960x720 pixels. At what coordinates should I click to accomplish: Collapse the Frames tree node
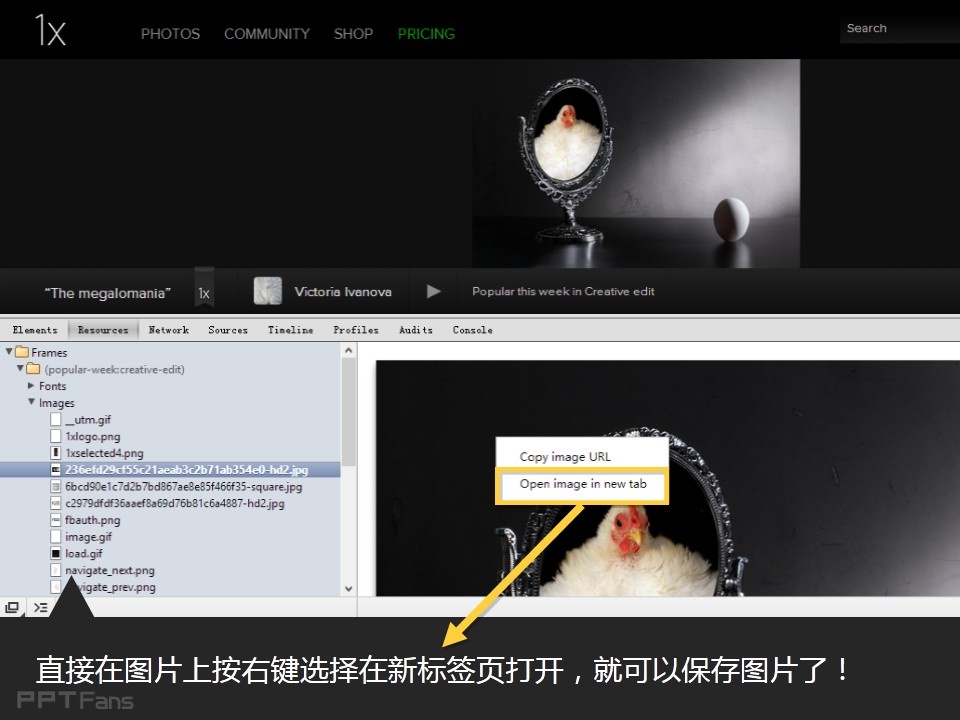pyautogui.click(x=9, y=351)
